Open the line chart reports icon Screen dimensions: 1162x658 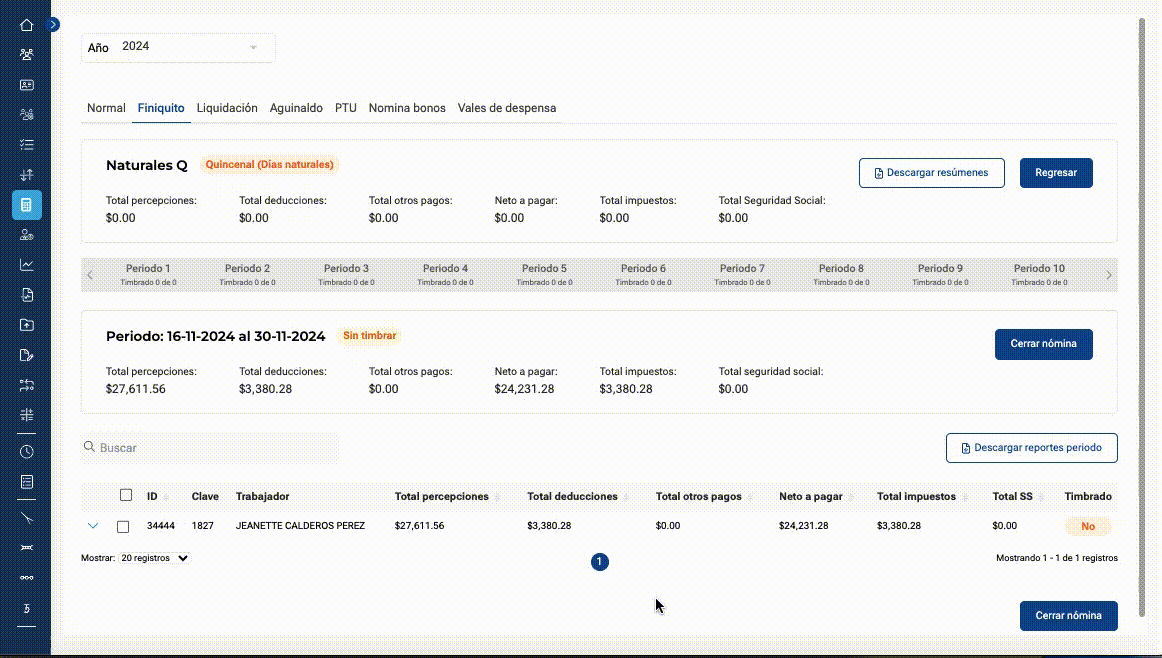click(27, 265)
